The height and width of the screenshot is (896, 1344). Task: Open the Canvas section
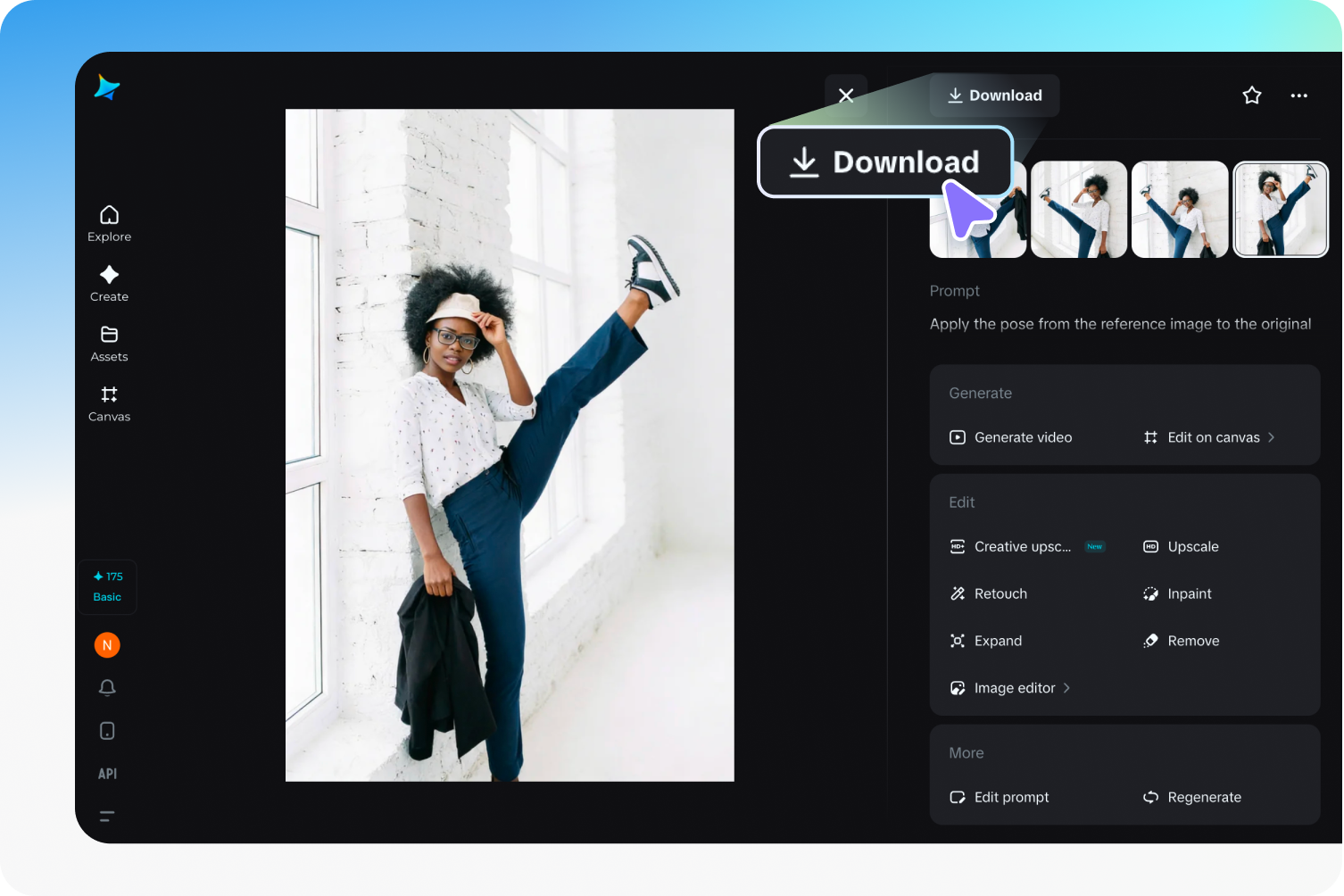[x=109, y=403]
